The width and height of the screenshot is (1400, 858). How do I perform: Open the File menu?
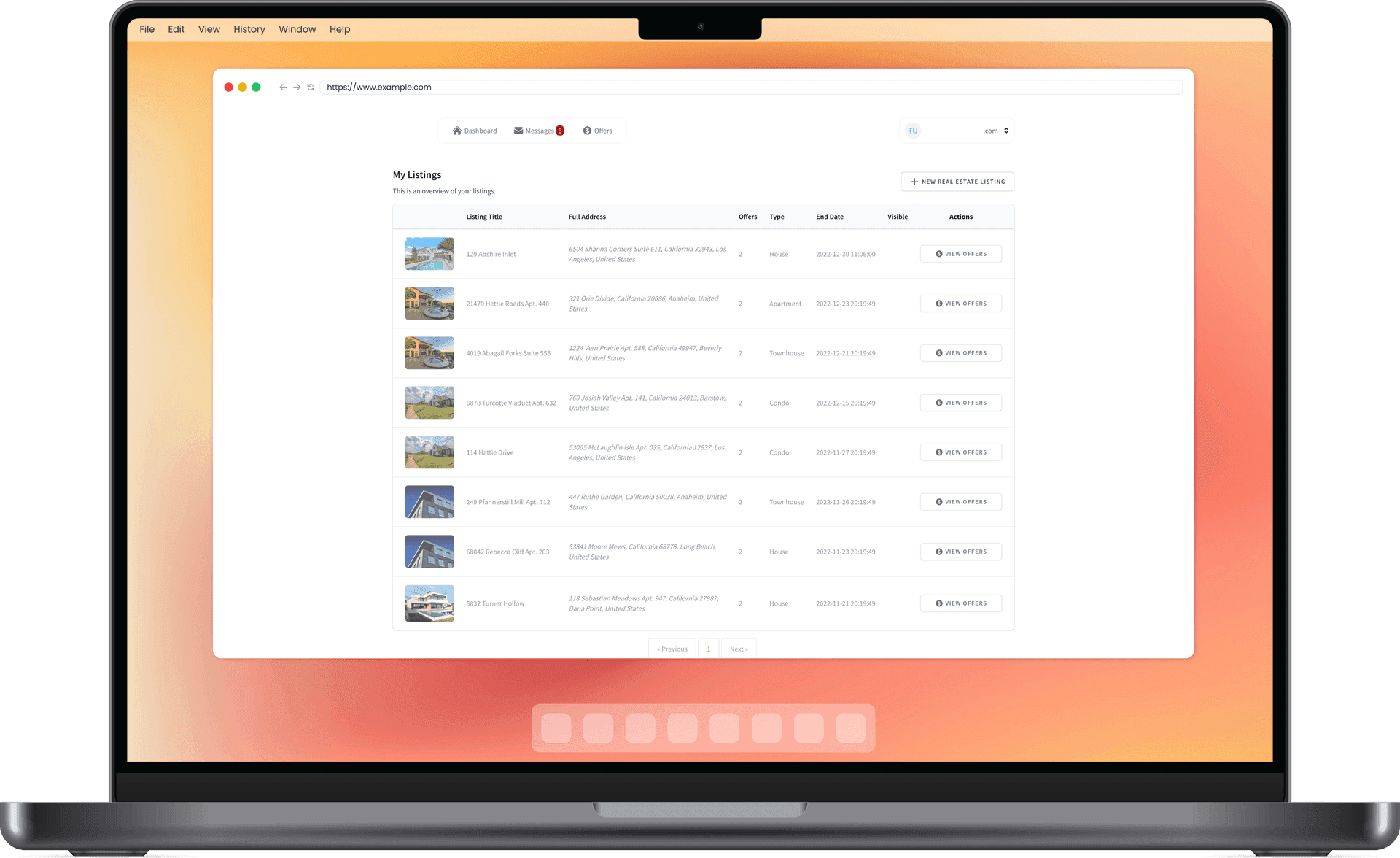click(147, 29)
